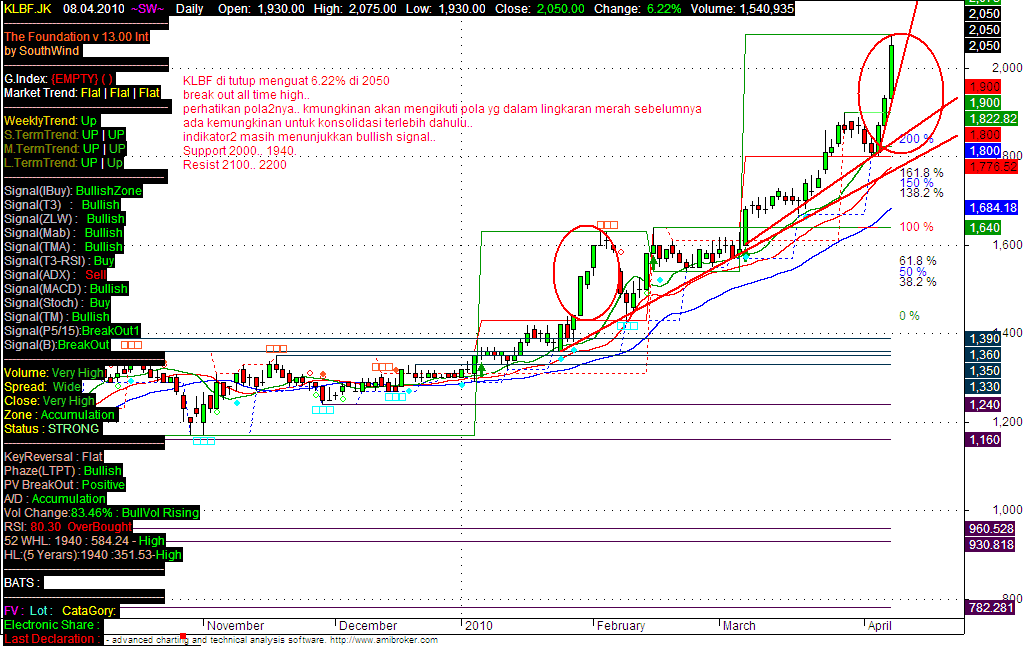The width and height of the screenshot is (1025, 646).
Task: Click the WeeklyTrend: Up row
Action: click(50, 121)
